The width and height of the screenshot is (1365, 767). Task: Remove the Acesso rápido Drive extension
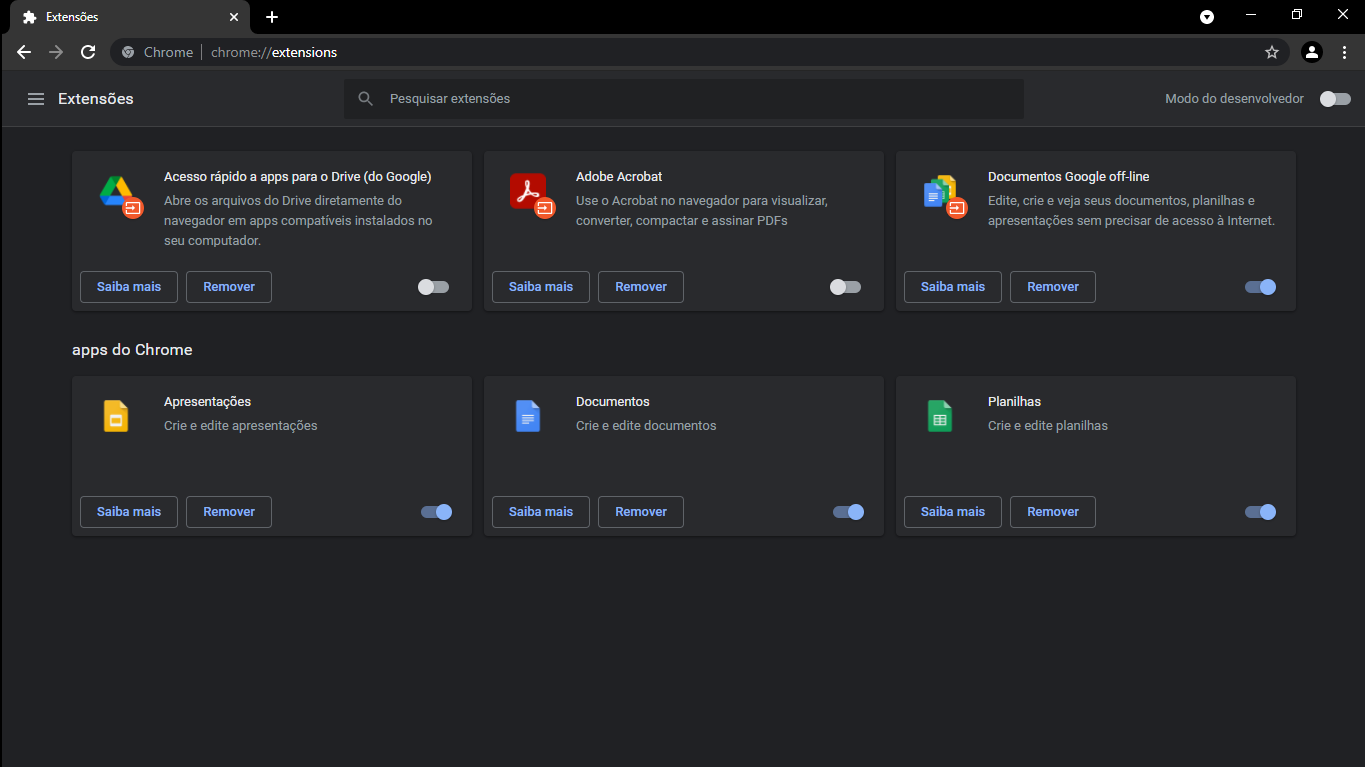point(229,287)
